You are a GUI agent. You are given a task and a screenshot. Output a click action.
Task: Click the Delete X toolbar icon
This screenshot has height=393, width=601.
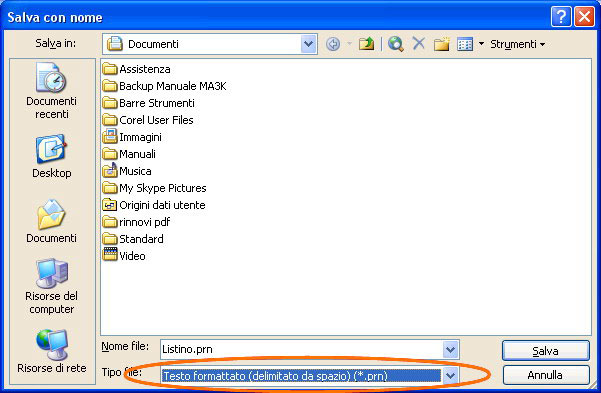[x=419, y=44]
